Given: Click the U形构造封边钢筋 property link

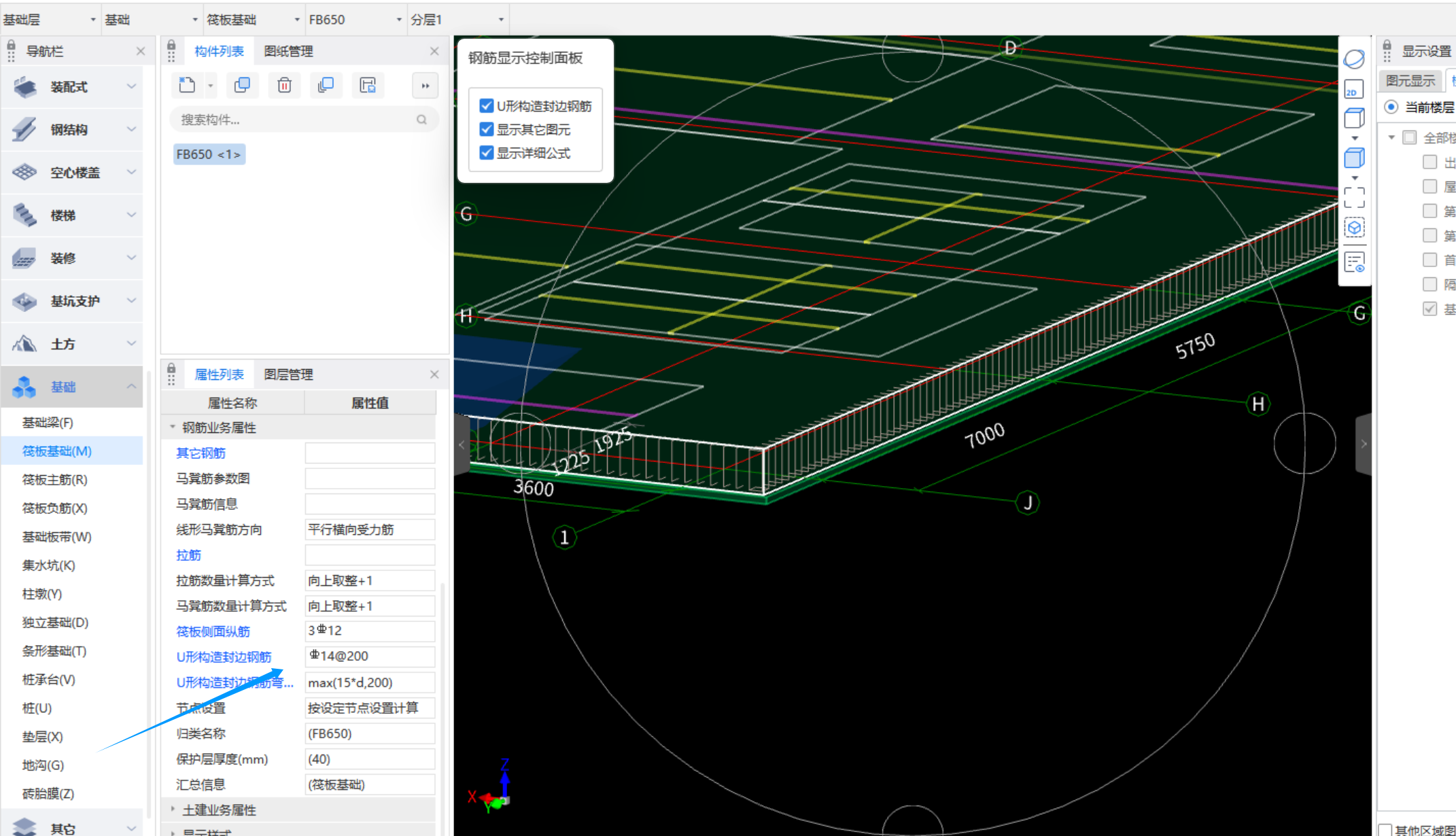Looking at the screenshot, I should point(224,657).
